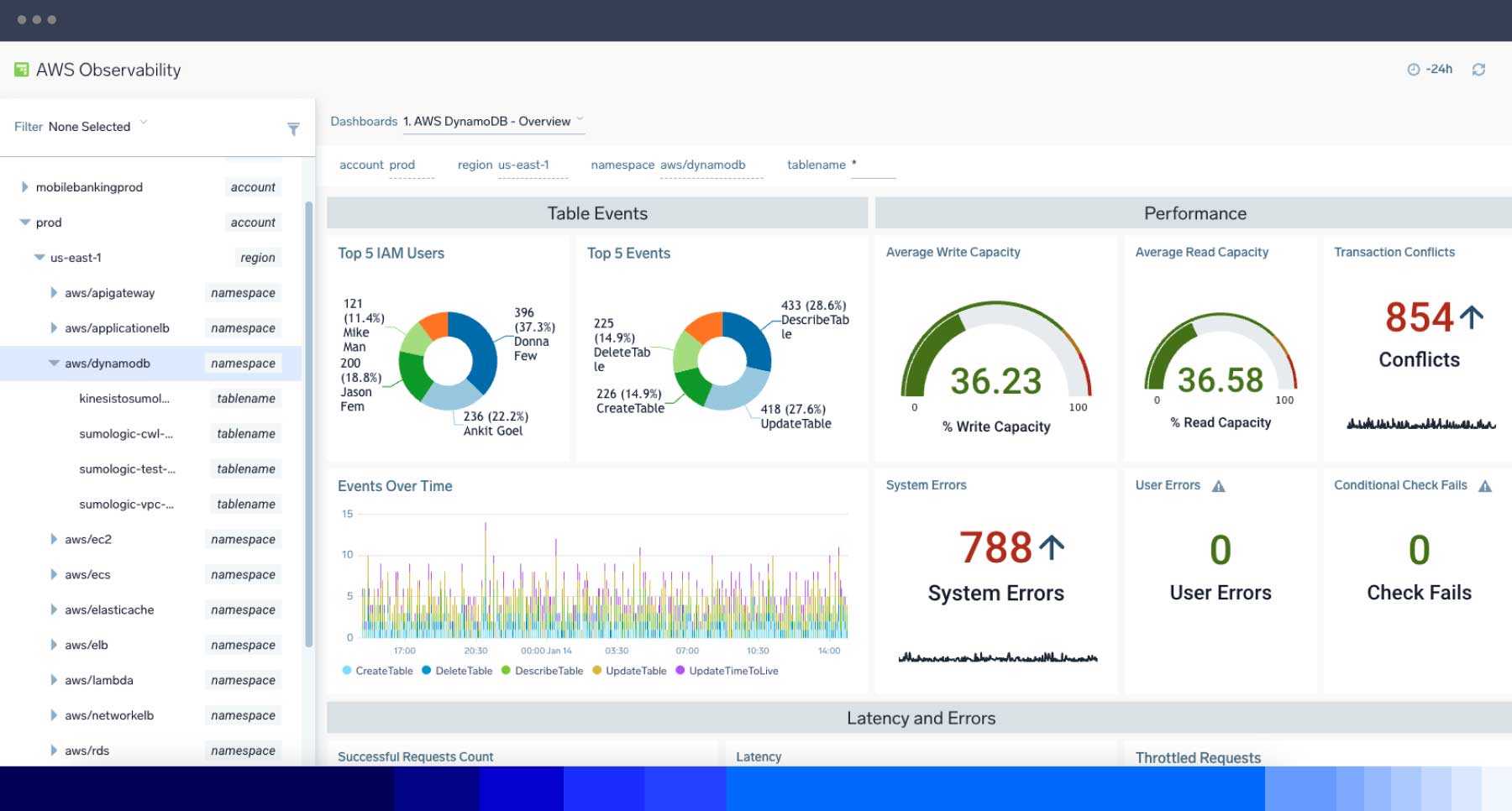Click the up arrow beside 788 System Errors
The image size is (1512, 811).
click(1052, 547)
